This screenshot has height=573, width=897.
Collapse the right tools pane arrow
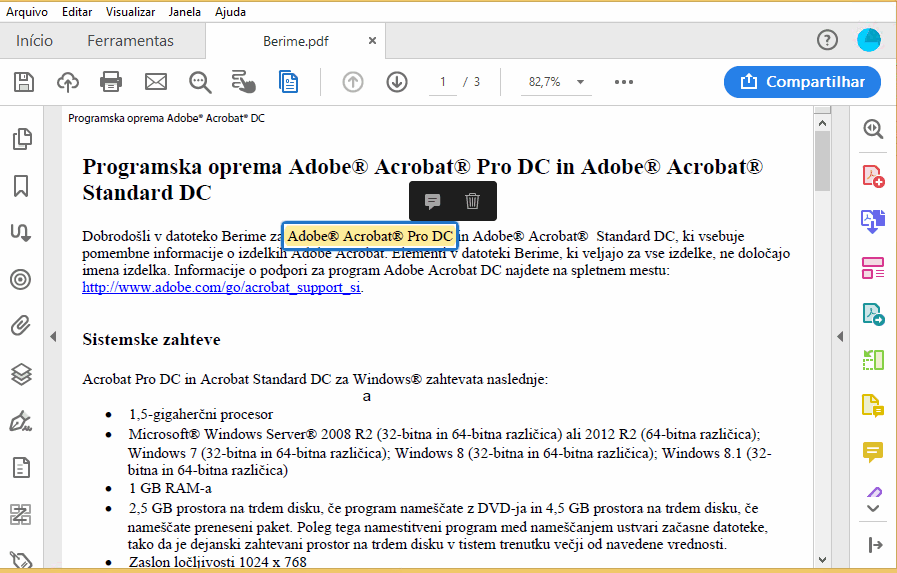pos(840,337)
